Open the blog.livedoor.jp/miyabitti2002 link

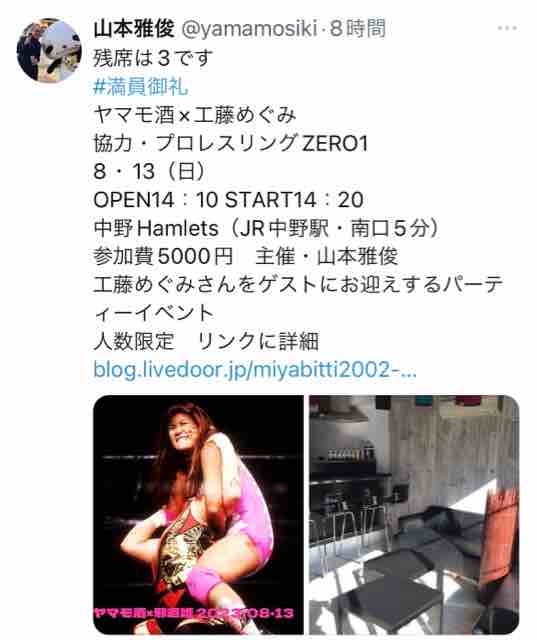pyautogui.click(x=255, y=370)
